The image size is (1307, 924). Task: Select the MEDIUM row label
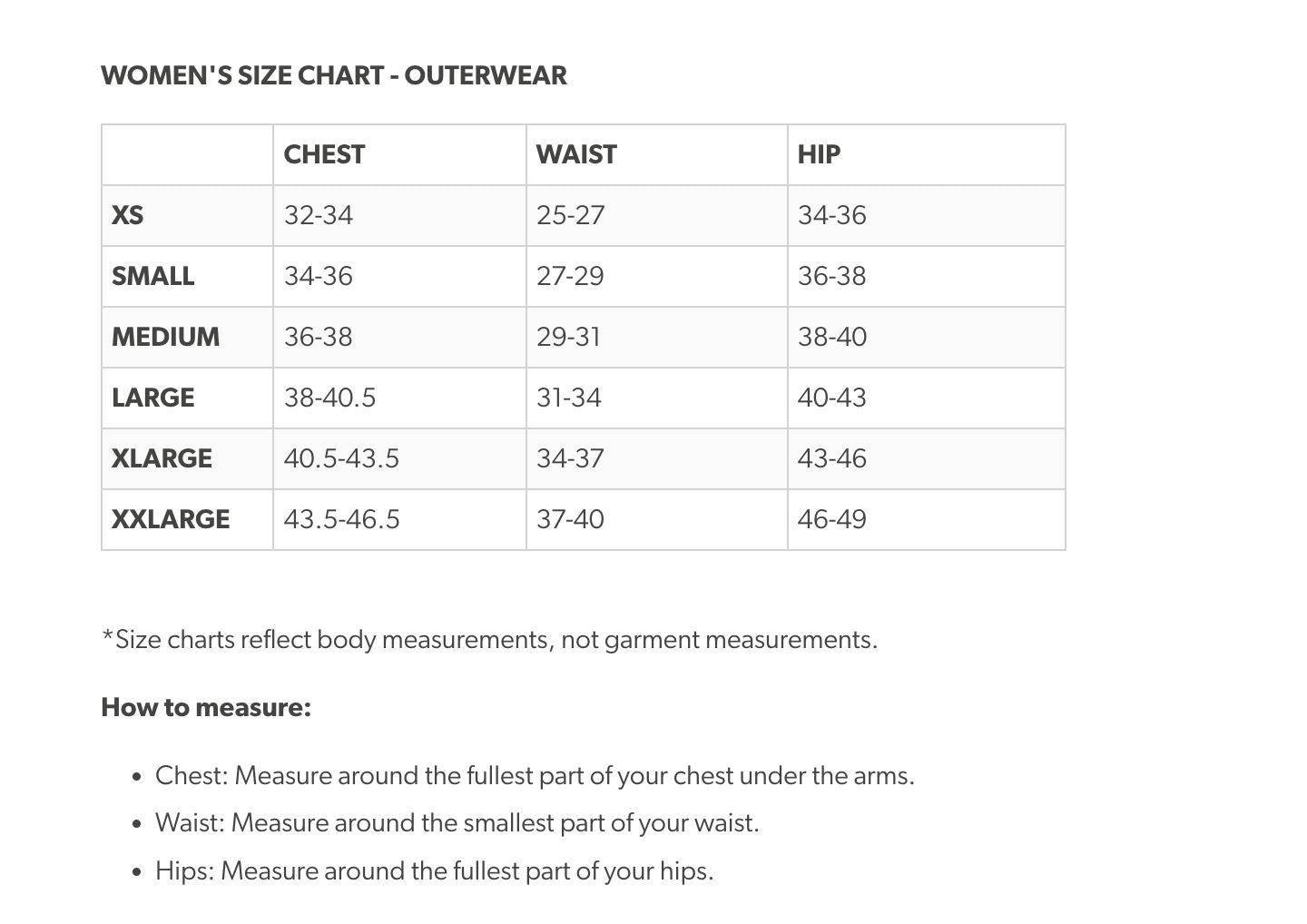(x=165, y=337)
